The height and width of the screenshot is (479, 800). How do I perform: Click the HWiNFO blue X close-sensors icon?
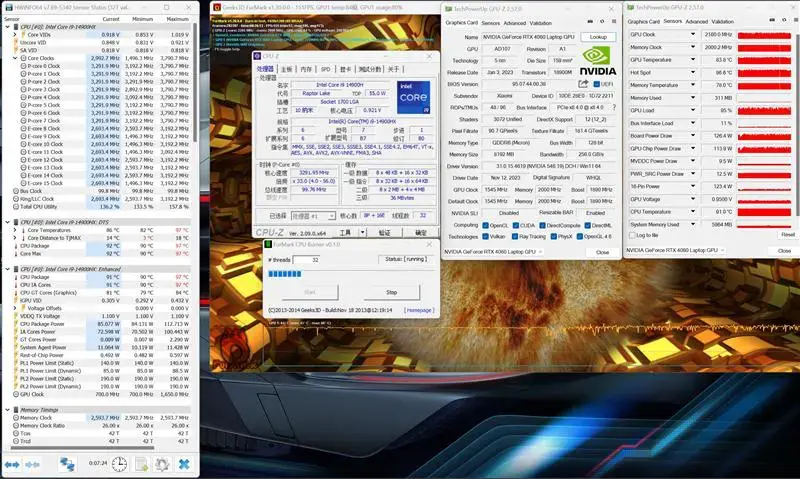185,464
